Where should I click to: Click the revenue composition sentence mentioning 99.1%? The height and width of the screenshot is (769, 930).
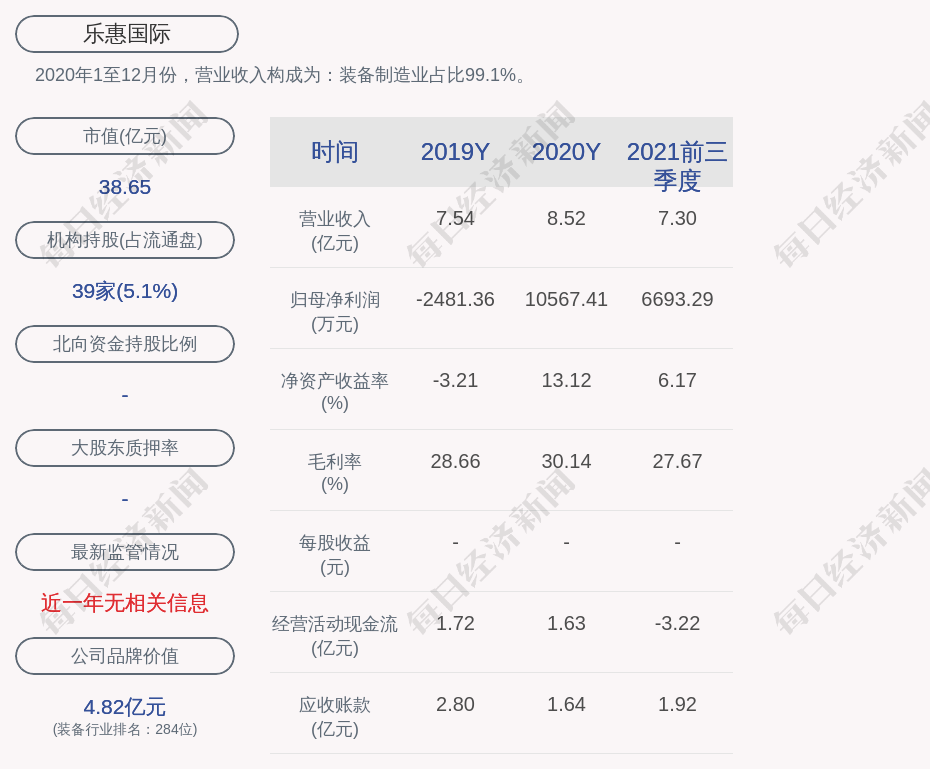pos(281,75)
